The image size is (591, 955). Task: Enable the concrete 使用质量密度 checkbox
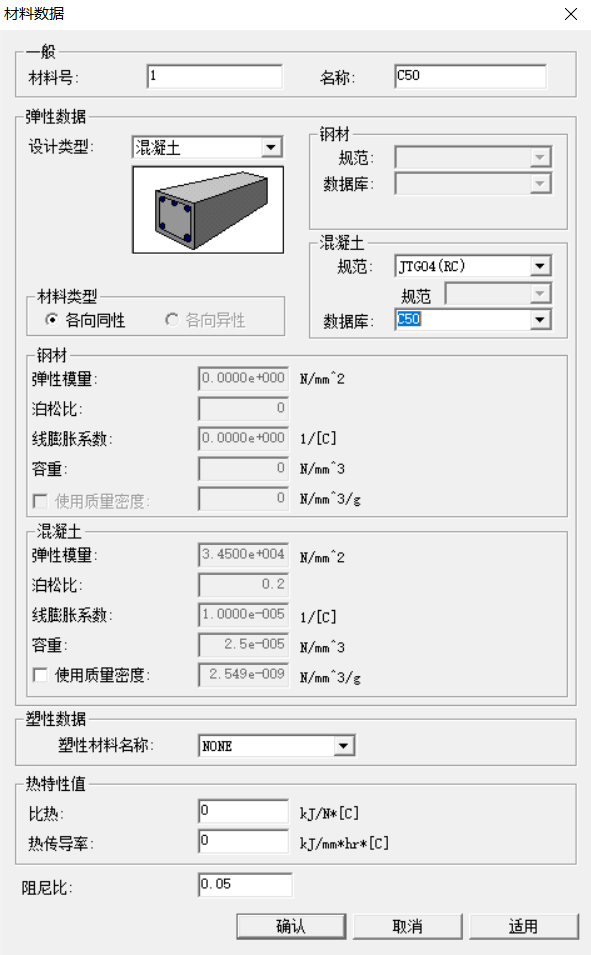click(x=40, y=674)
